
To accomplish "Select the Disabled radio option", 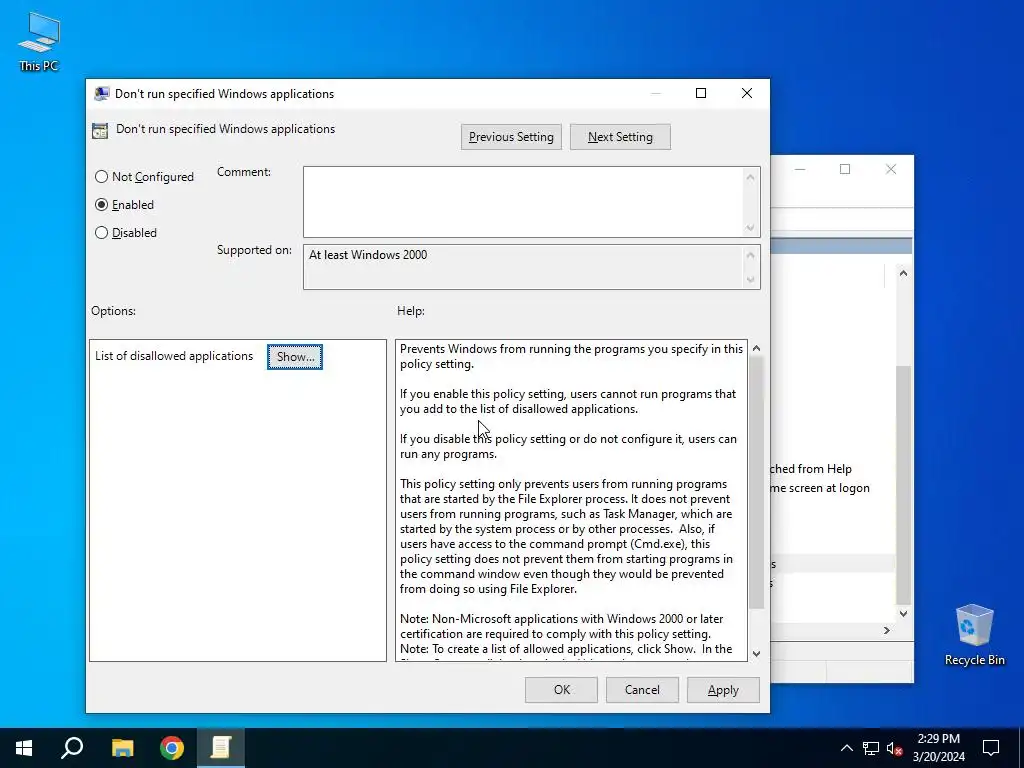I will pos(126,233).
